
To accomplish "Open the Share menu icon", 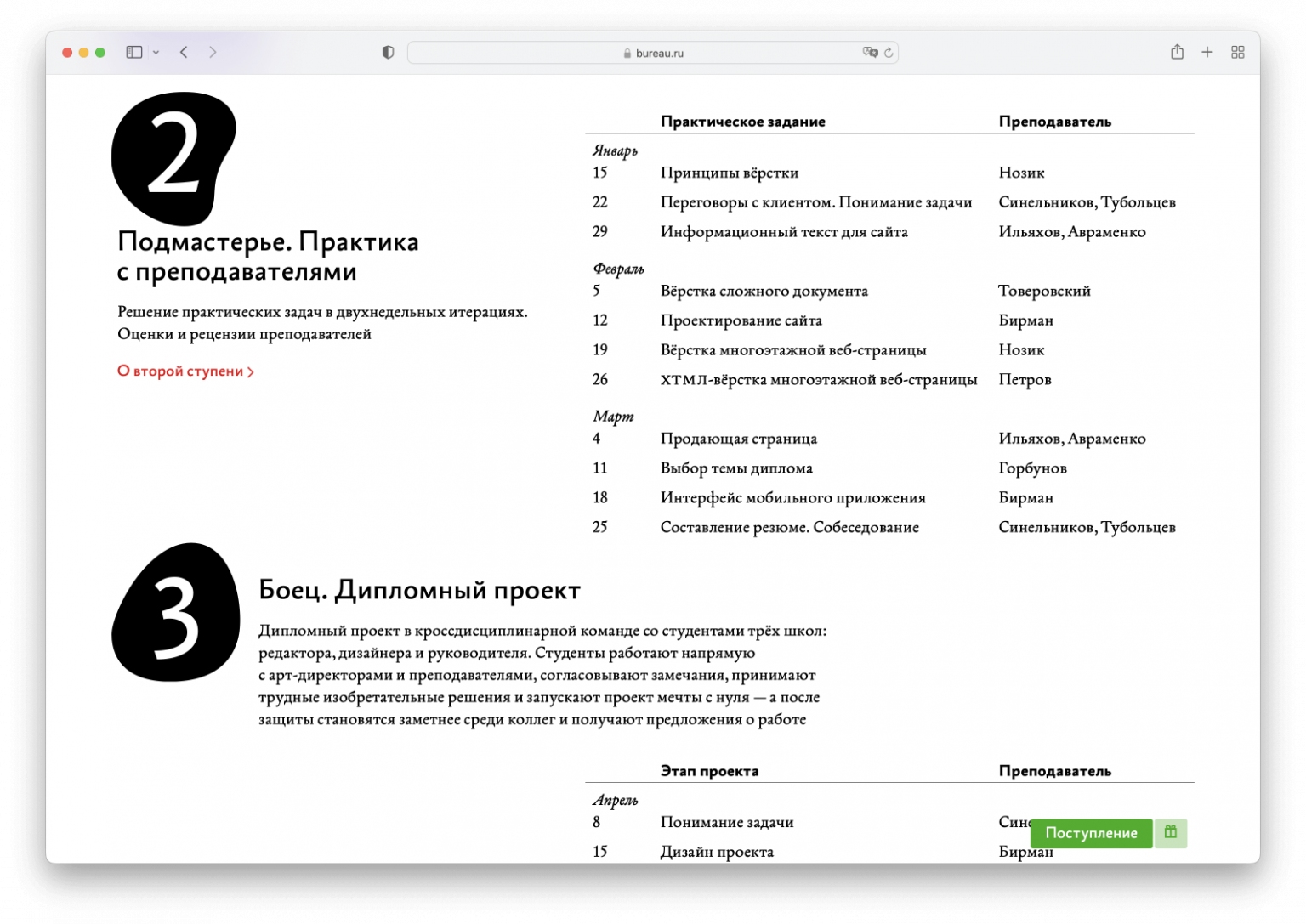I will click(1177, 52).
